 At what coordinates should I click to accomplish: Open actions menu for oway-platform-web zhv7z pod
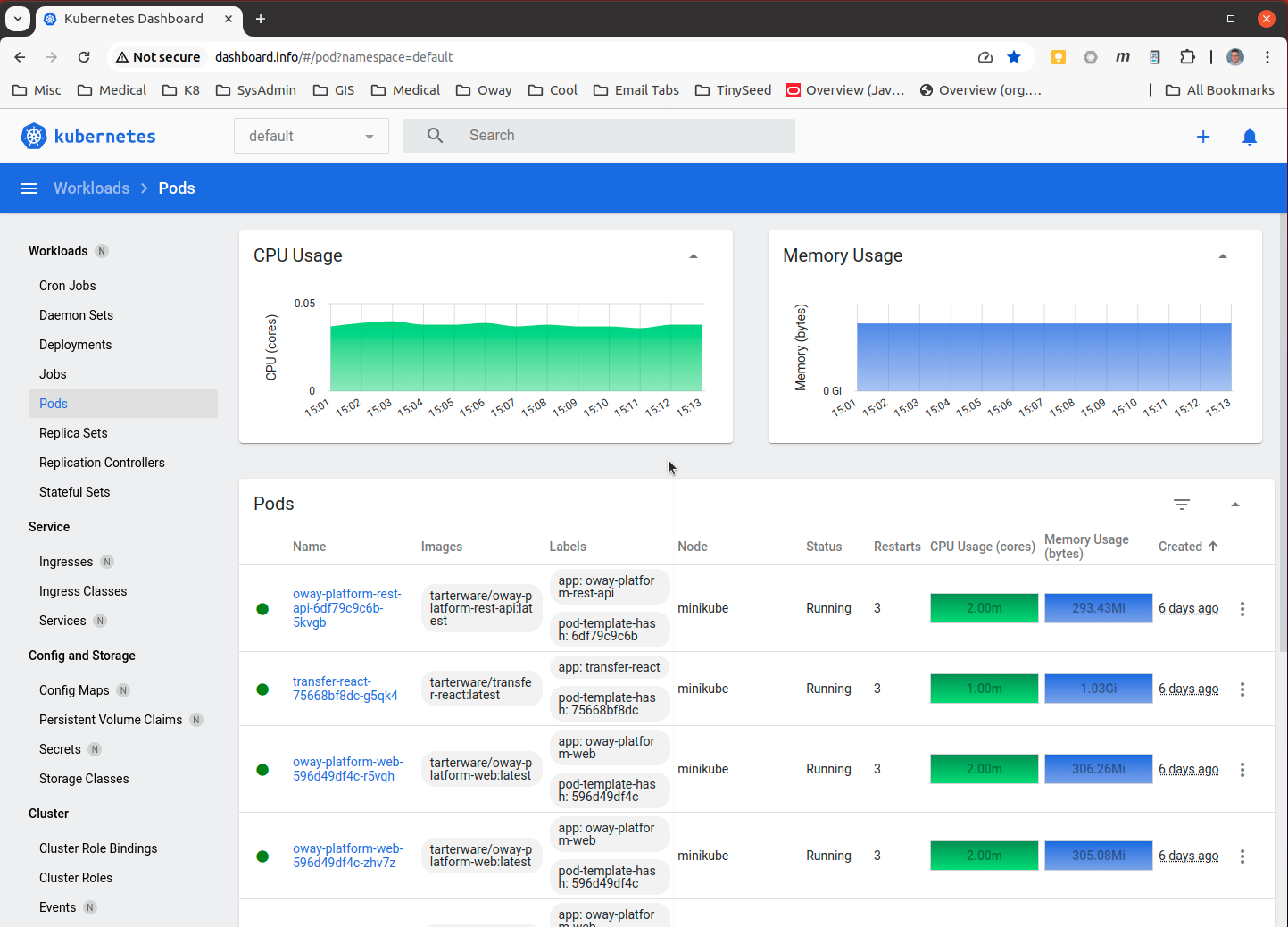point(1242,856)
